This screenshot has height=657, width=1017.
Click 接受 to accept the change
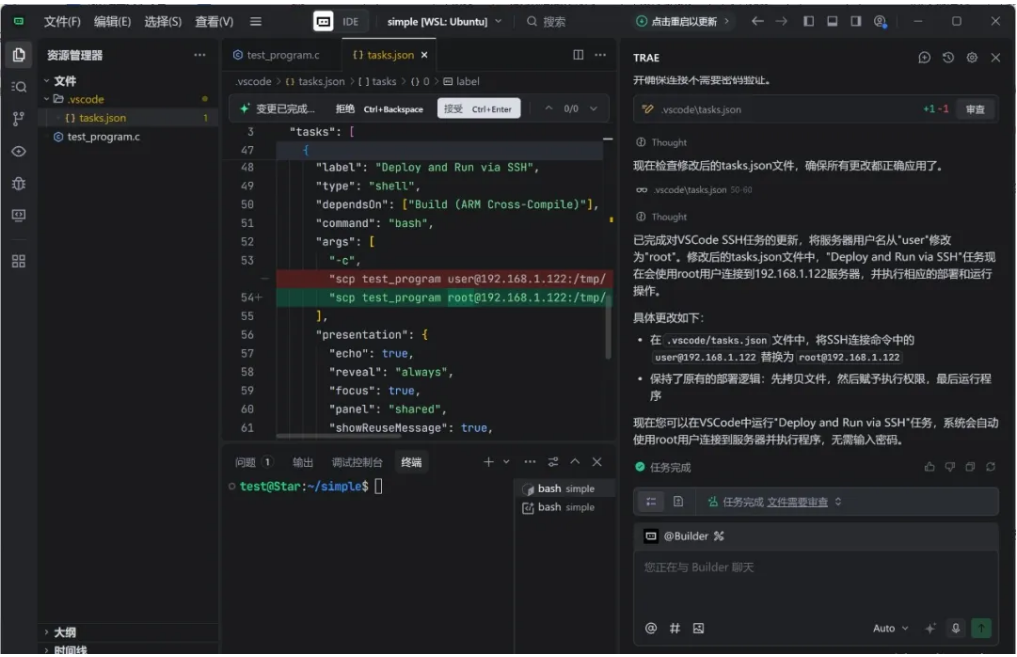click(478, 108)
